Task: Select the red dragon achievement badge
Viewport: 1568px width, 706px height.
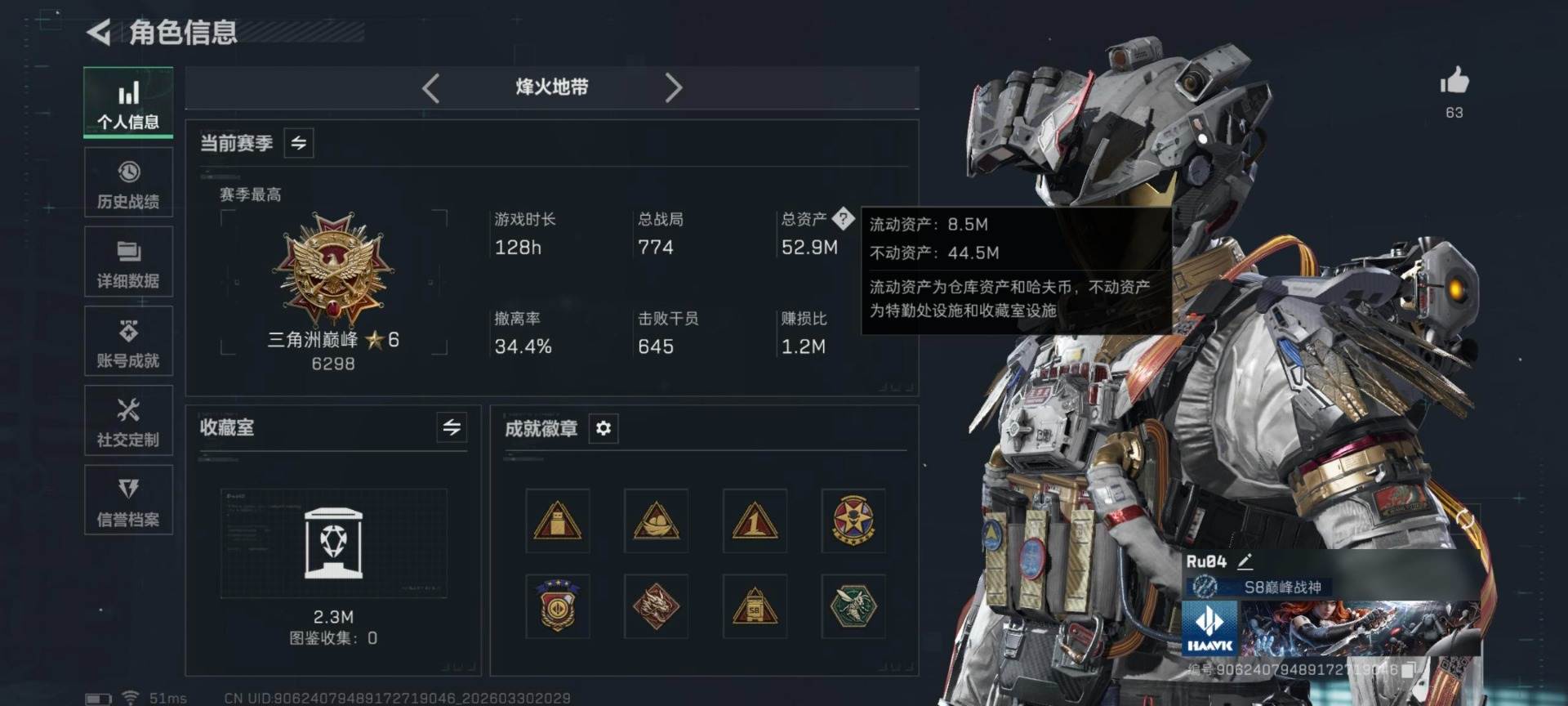Action: pos(656,606)
